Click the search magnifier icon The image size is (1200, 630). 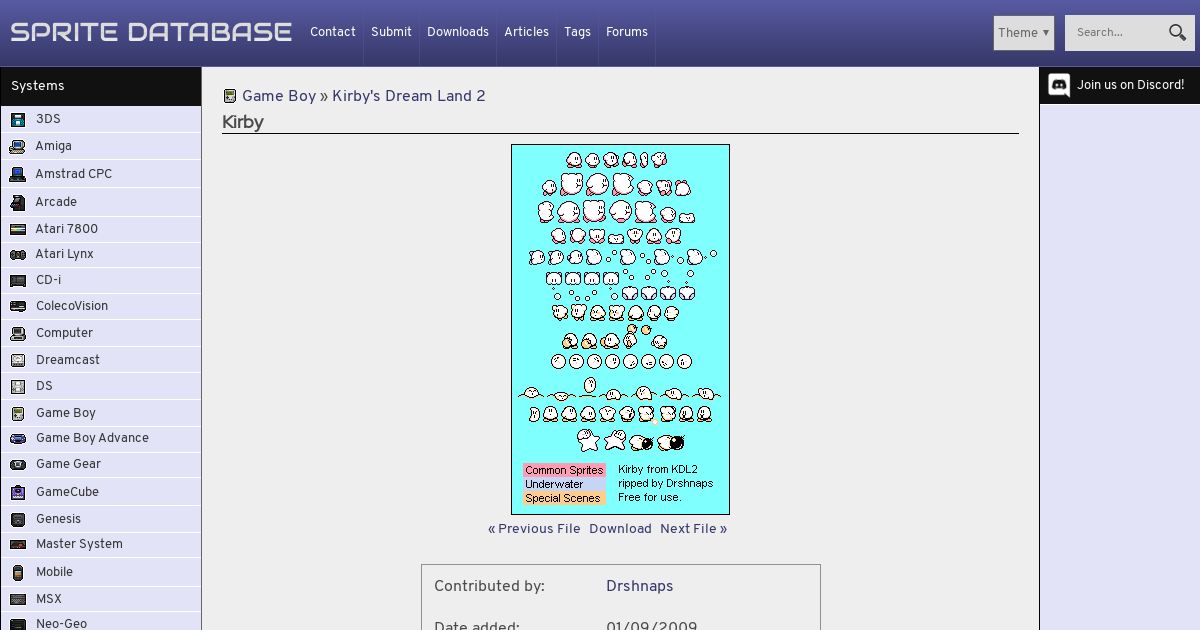[x=1177, y=32]
